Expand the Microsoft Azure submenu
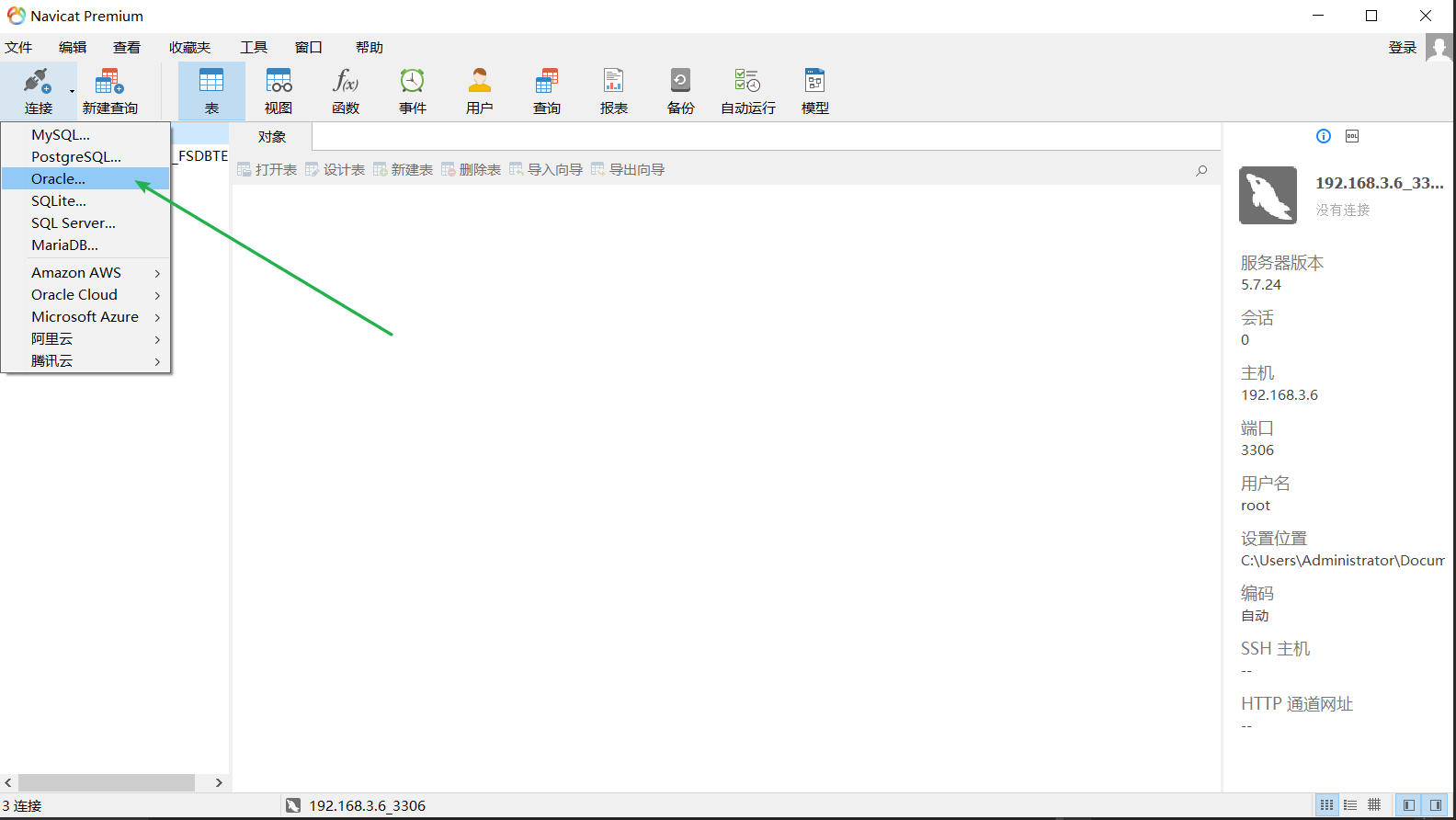 click(85, 317)
